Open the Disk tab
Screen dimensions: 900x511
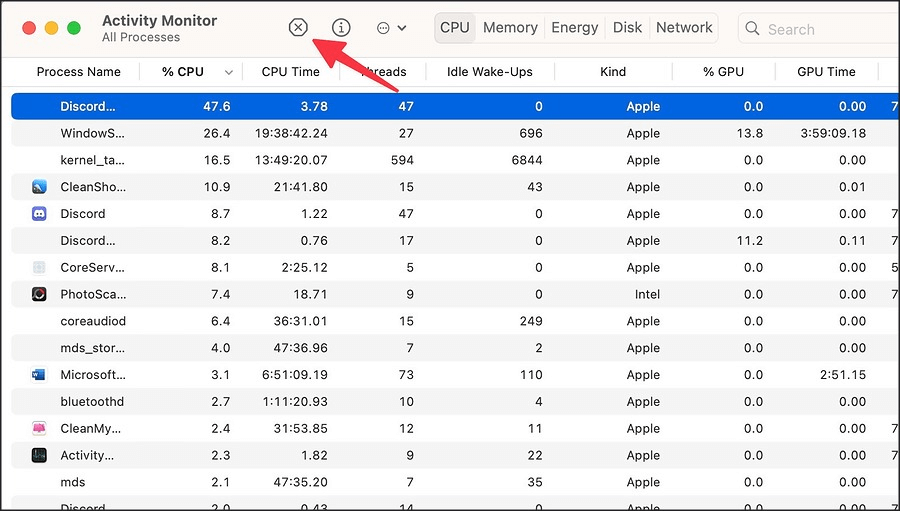628,28
